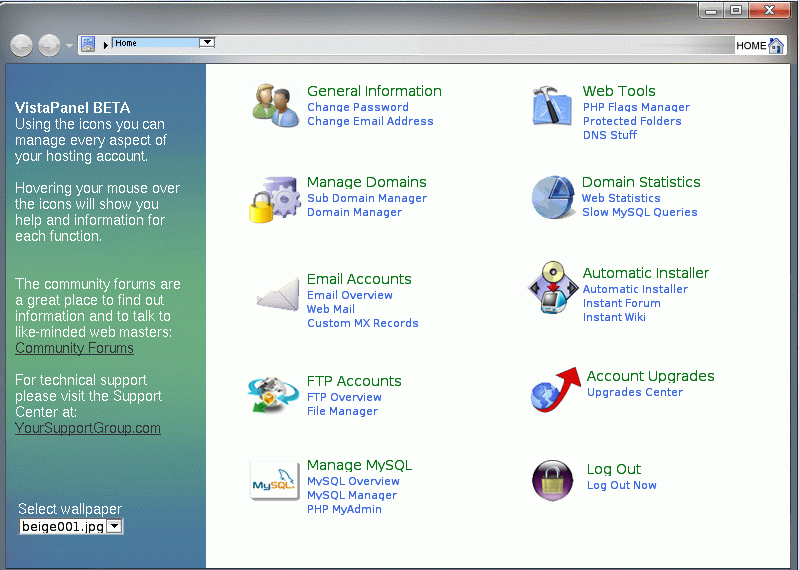Open the navigation history arrow dropdown
The image size is (799, 570).
click(x=69, y=46)
